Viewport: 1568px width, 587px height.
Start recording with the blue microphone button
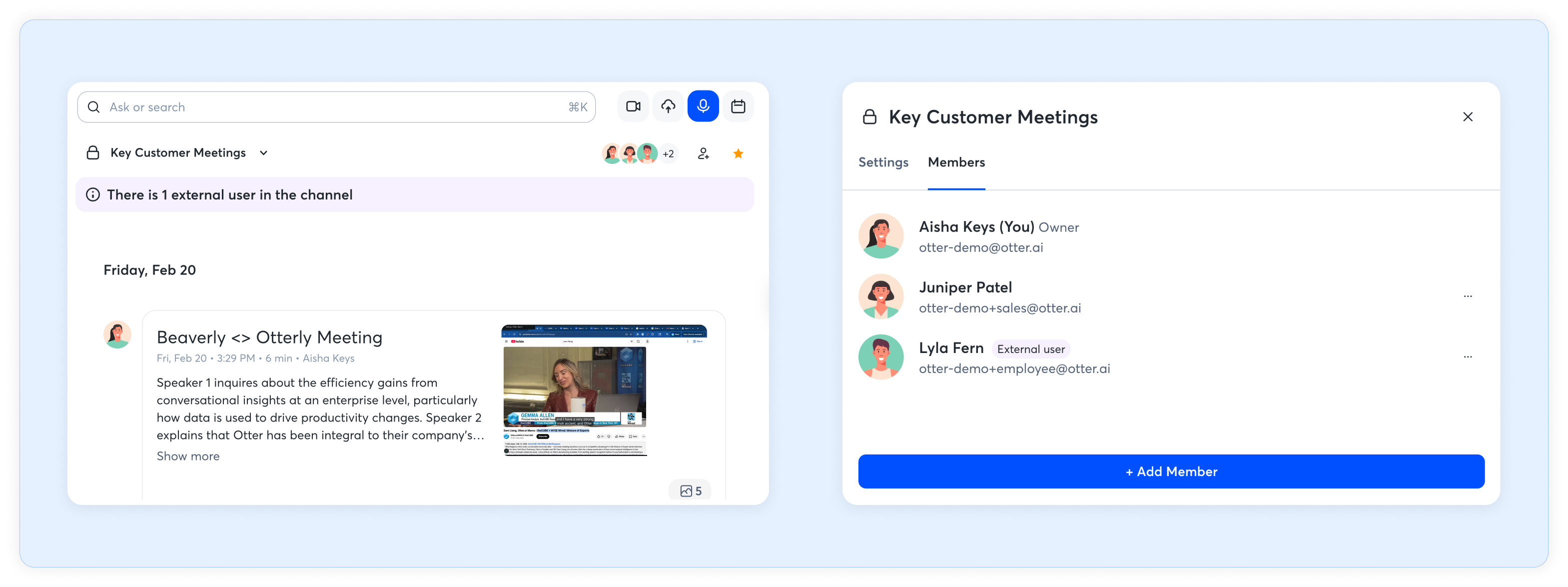point(703,106)
